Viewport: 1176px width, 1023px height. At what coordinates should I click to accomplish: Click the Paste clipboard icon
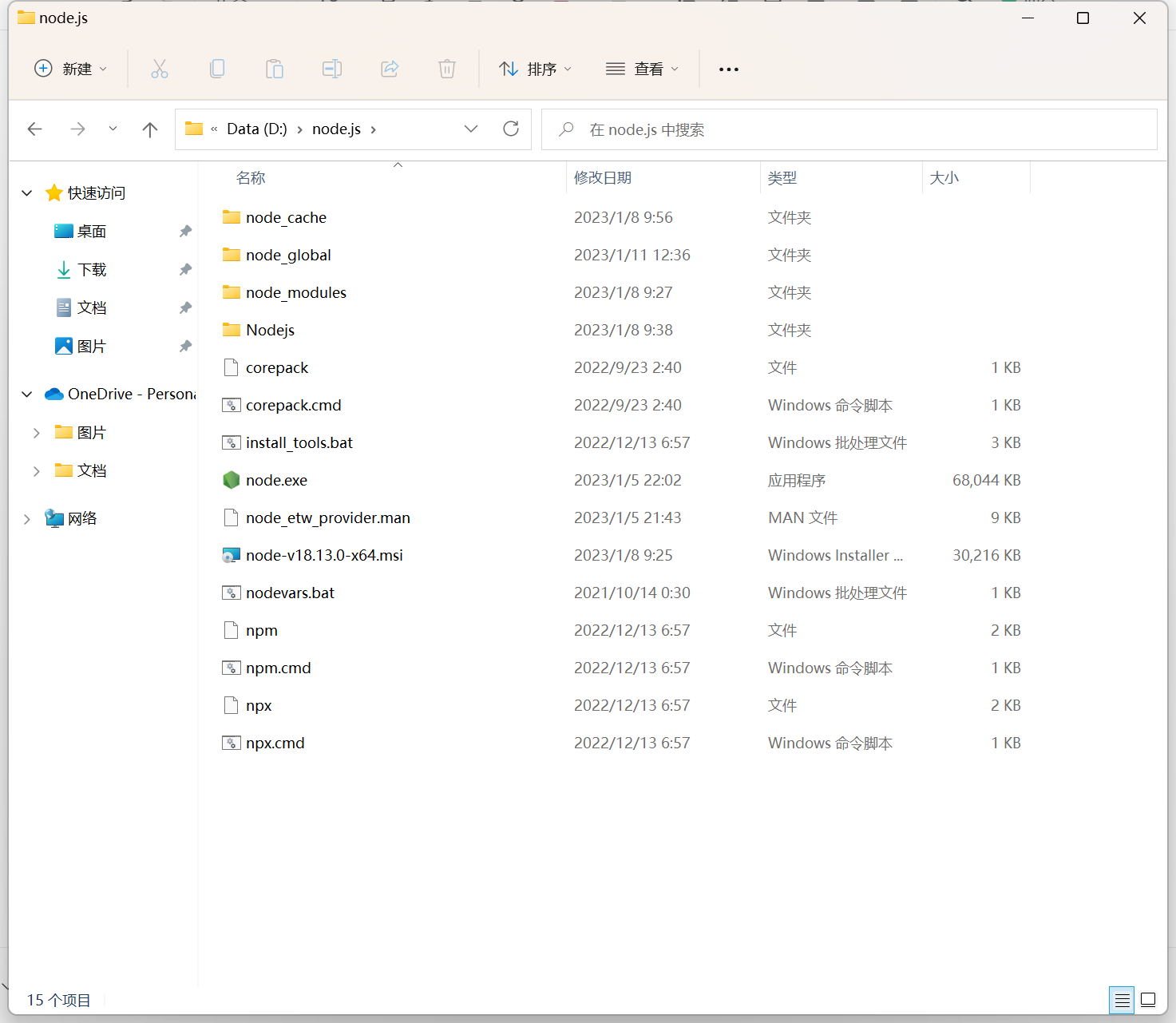coord(275,69)
